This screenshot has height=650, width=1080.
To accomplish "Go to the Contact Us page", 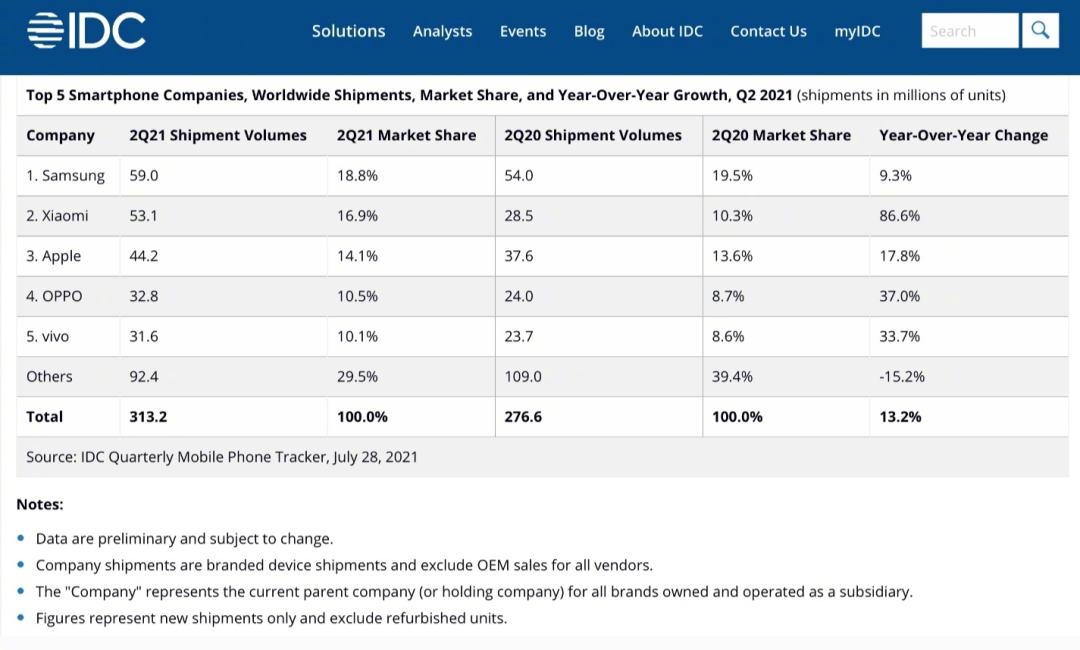I will (768, 31).
